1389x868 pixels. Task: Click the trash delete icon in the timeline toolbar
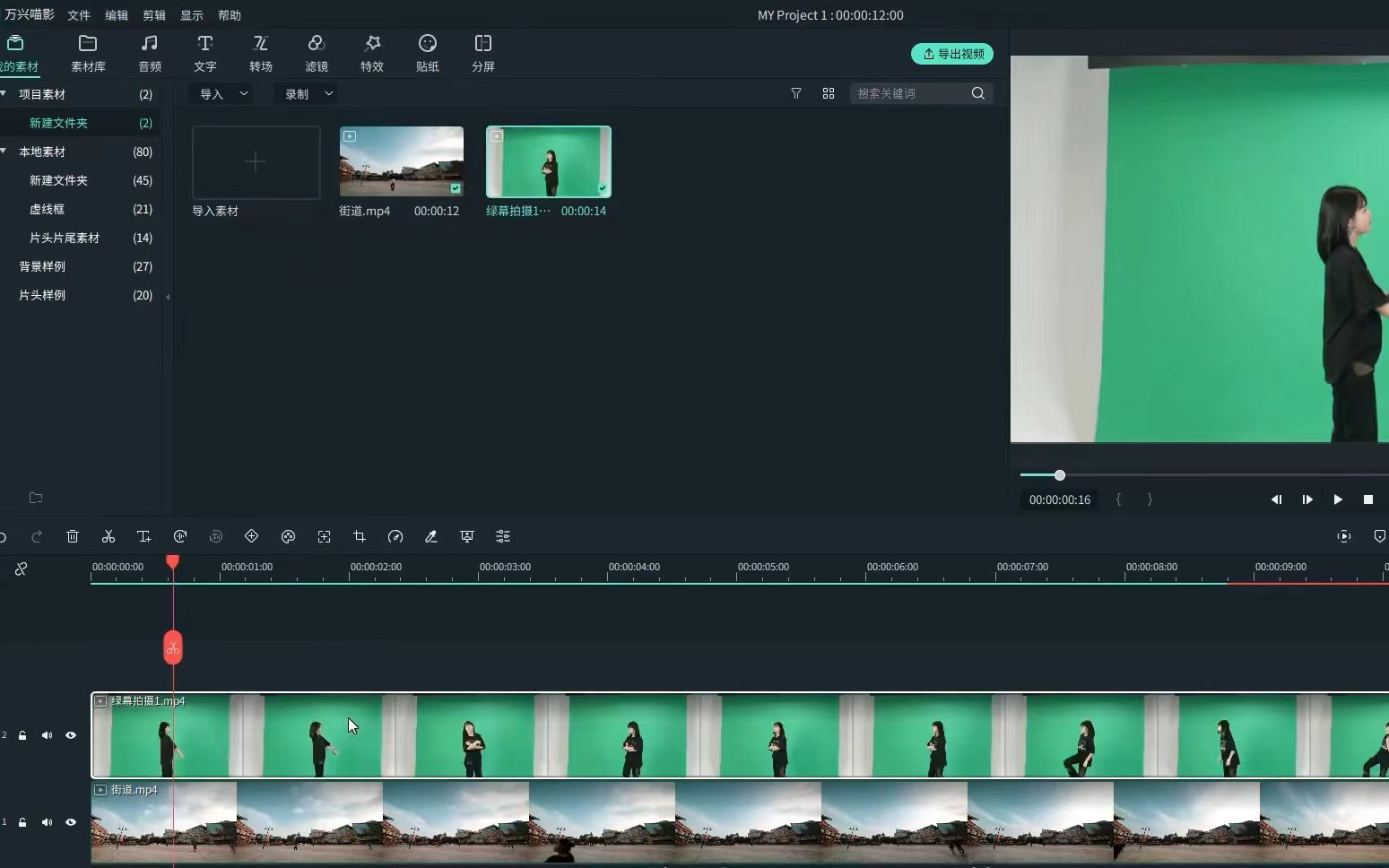tap(73, 536)
